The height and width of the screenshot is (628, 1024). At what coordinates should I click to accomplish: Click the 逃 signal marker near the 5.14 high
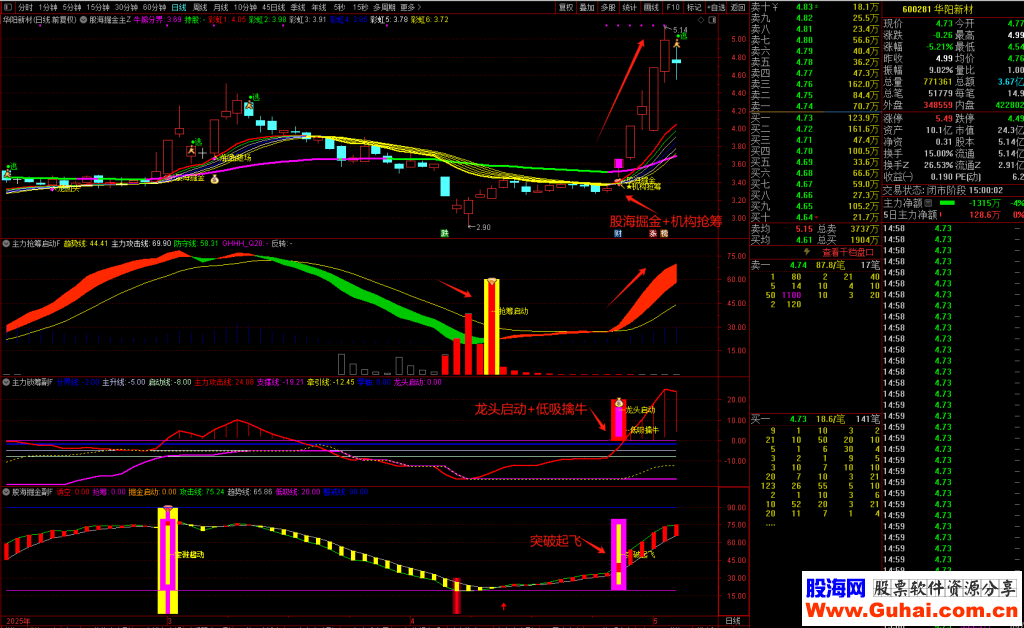[682, 37]
